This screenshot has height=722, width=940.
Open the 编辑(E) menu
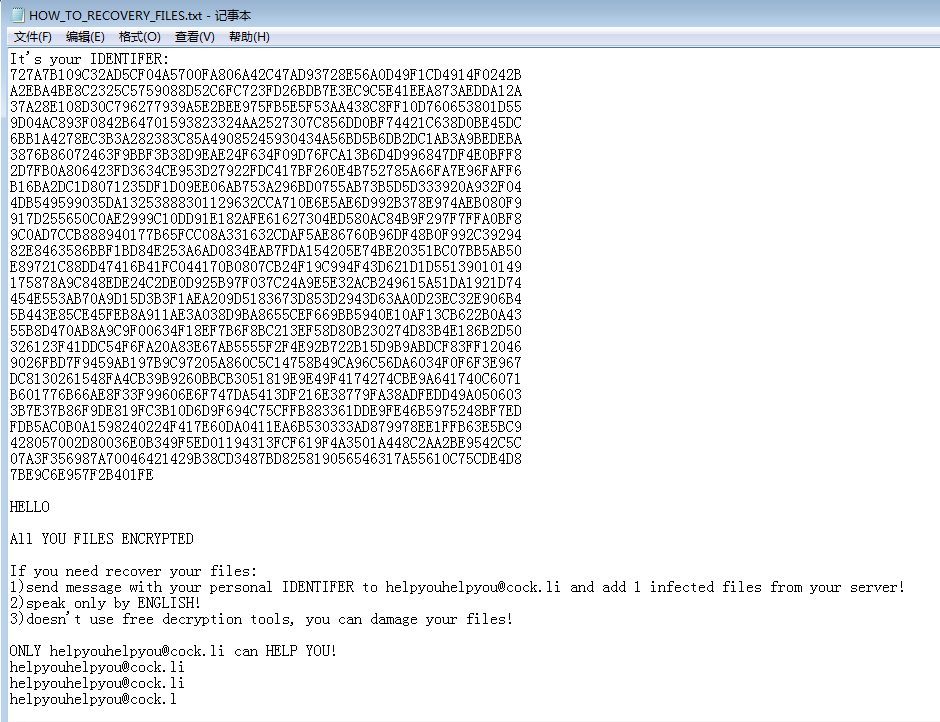click(85, 37)
